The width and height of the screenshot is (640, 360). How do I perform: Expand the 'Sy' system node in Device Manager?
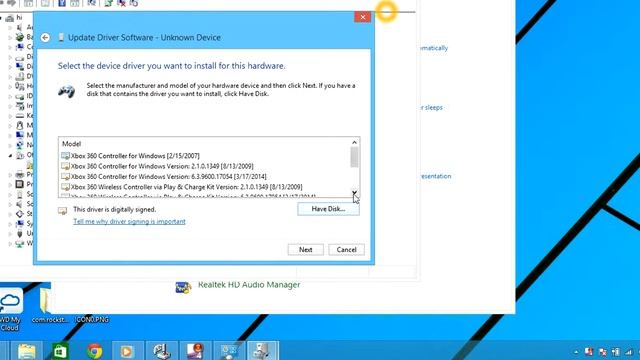click(x=10, y=224)
